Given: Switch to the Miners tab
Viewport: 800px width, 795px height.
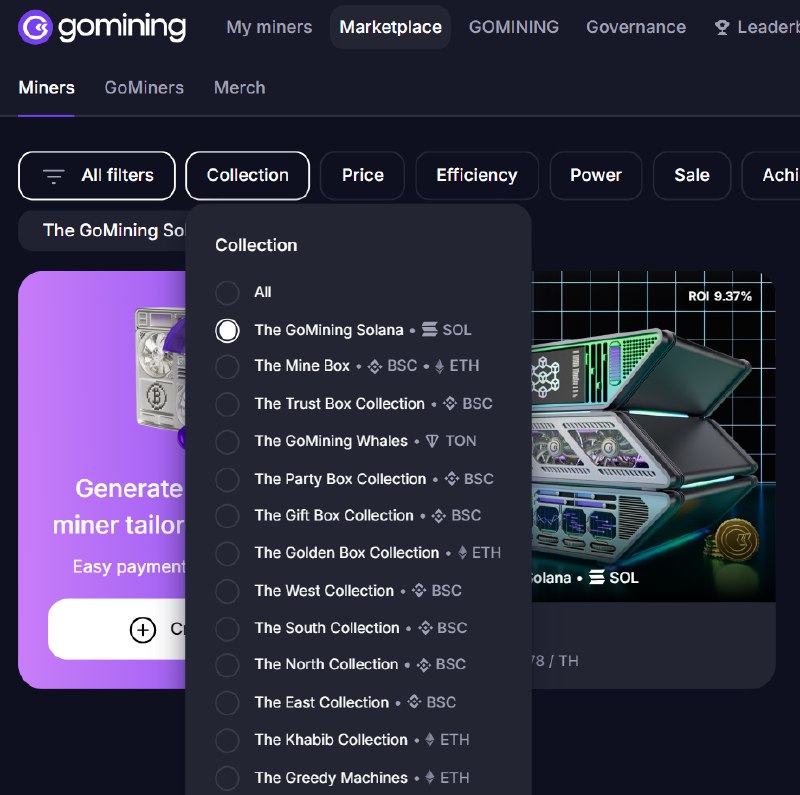Looking at the screenshot, I should pyautogui.click(x=46, y=88).
